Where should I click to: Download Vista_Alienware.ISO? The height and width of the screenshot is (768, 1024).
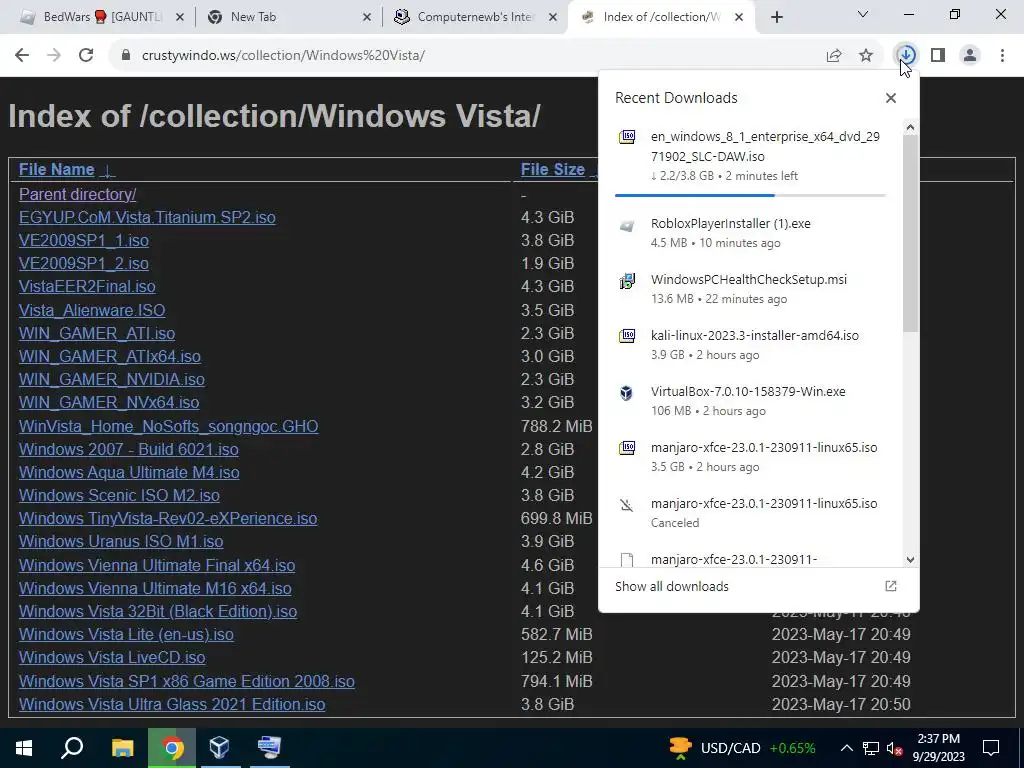[x=92, y=310]
